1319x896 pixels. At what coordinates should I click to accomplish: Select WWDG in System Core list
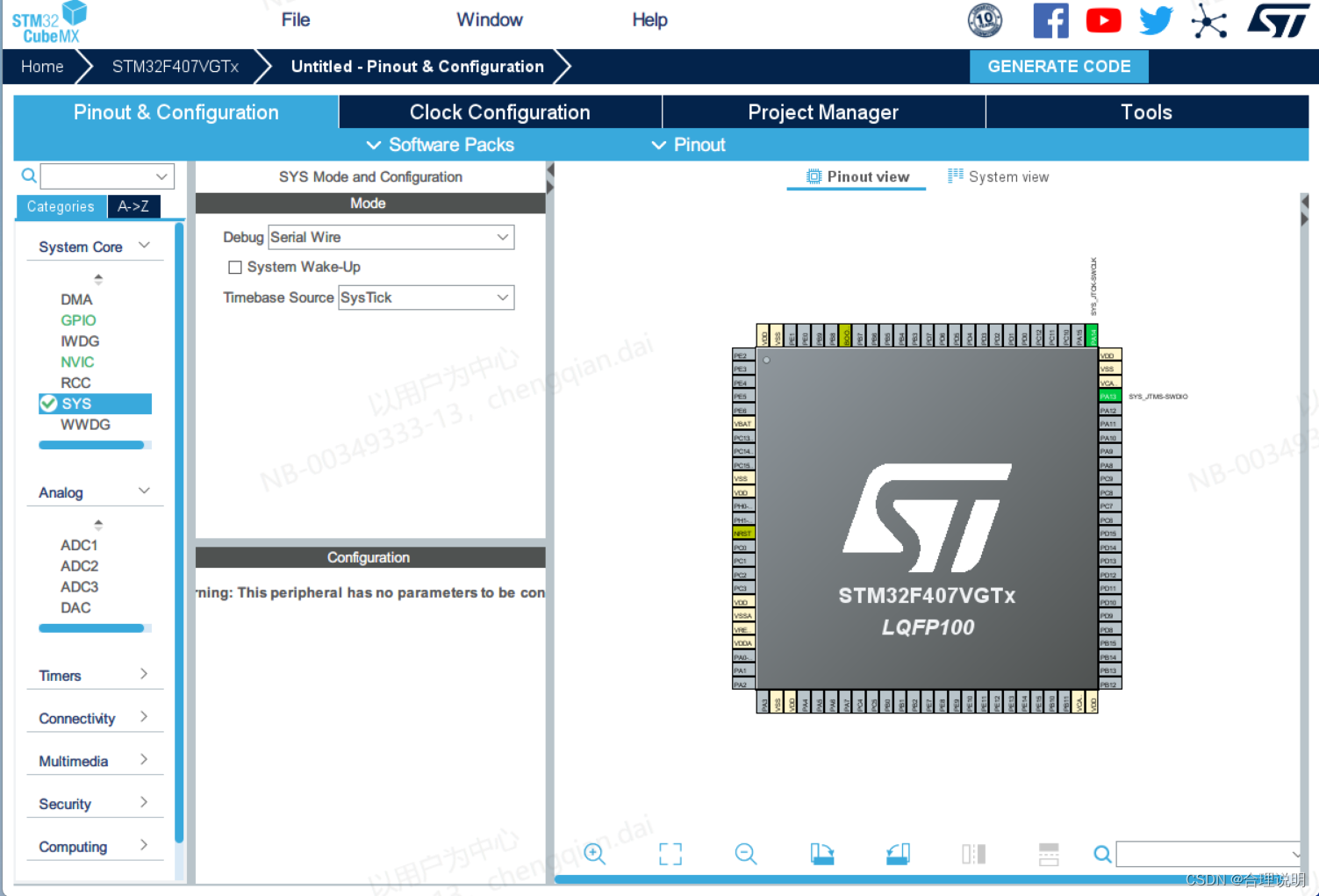pos(85,424)
